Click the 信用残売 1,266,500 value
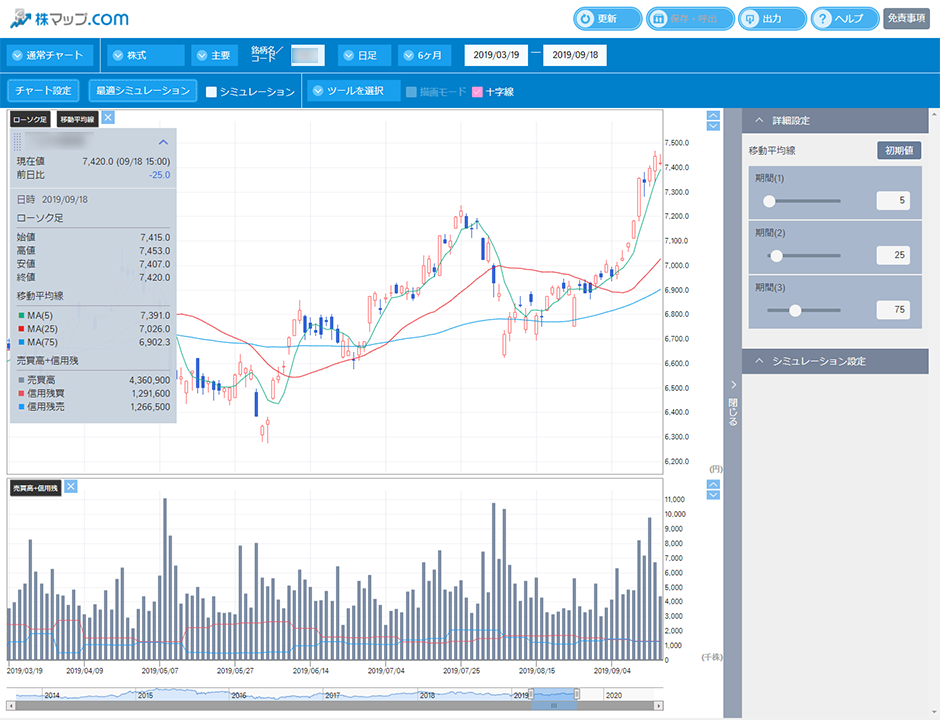 coord(150,406)
